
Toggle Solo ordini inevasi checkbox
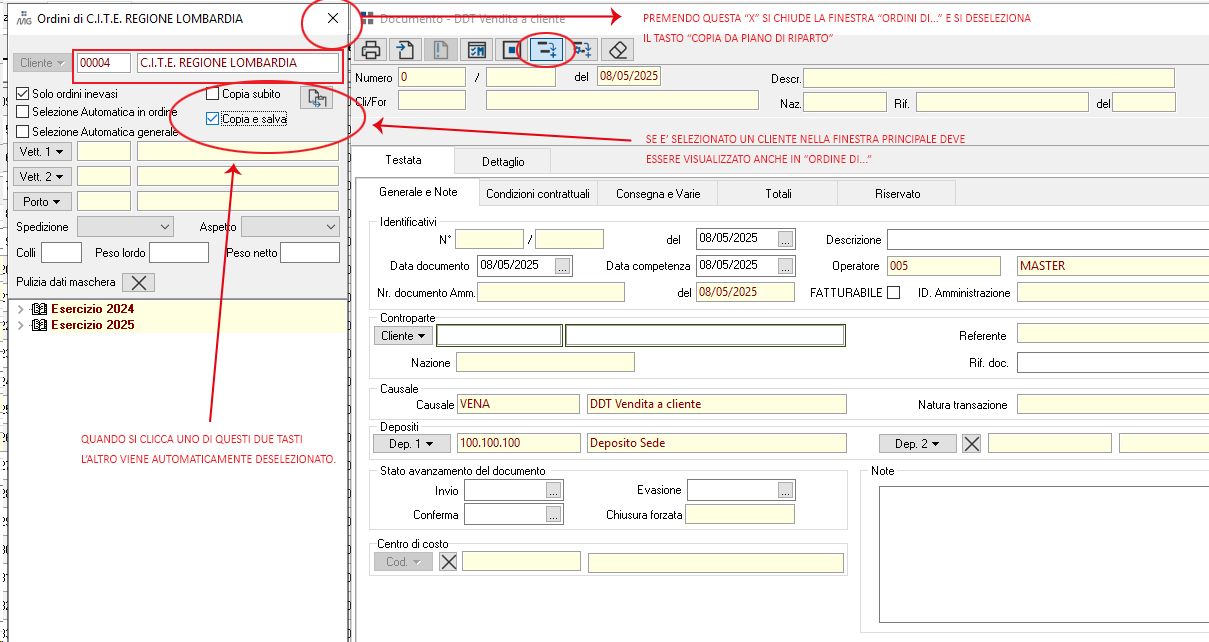click(x=23, y=94)
